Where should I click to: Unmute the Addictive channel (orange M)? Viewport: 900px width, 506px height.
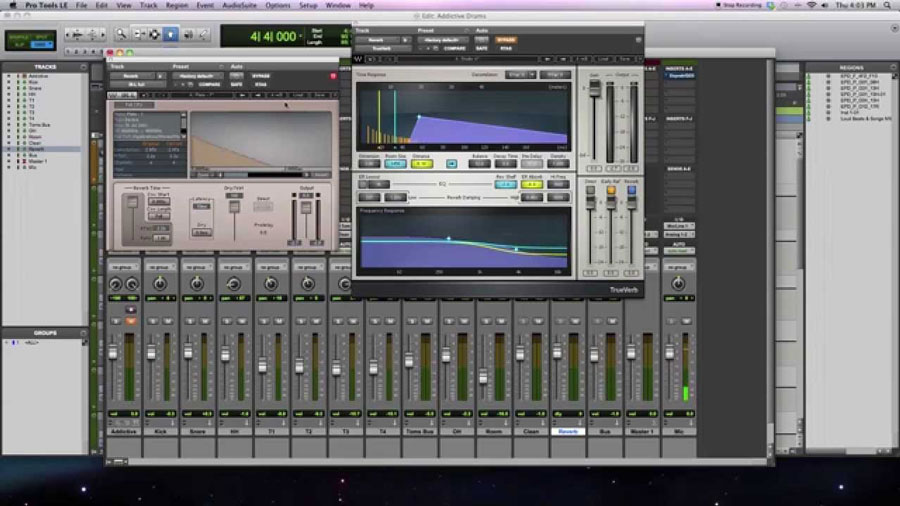(x=131, y=321)
